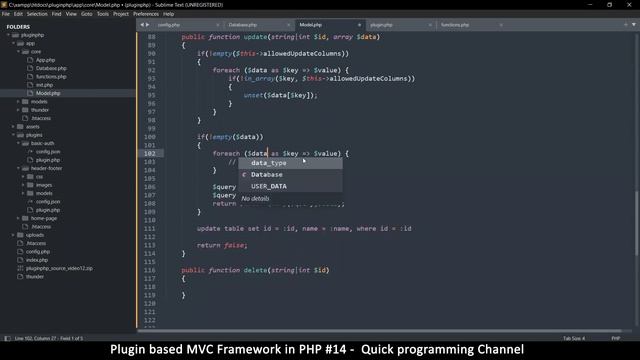Click the 'public function delete' line
This screenshot has height=360, width=640.
(x=256, y=270)
